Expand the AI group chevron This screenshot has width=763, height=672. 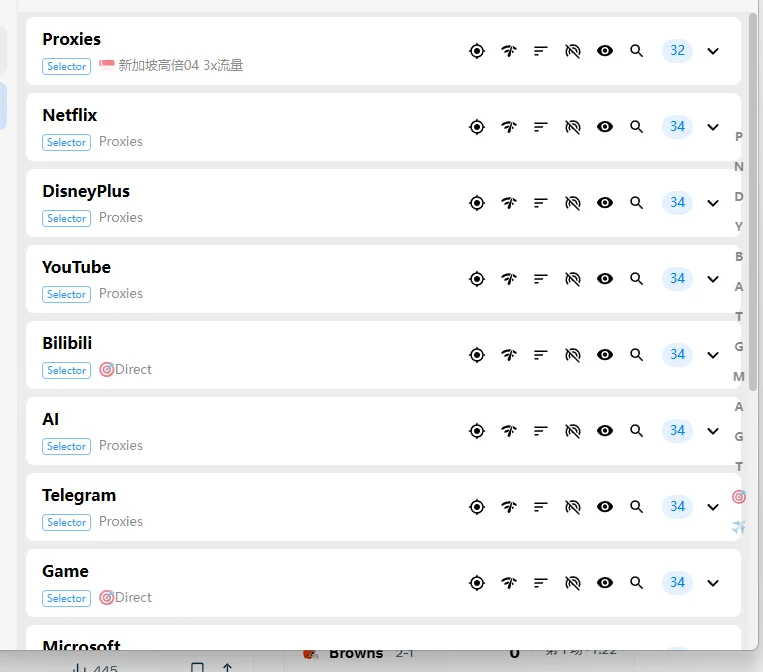(713, 431)
